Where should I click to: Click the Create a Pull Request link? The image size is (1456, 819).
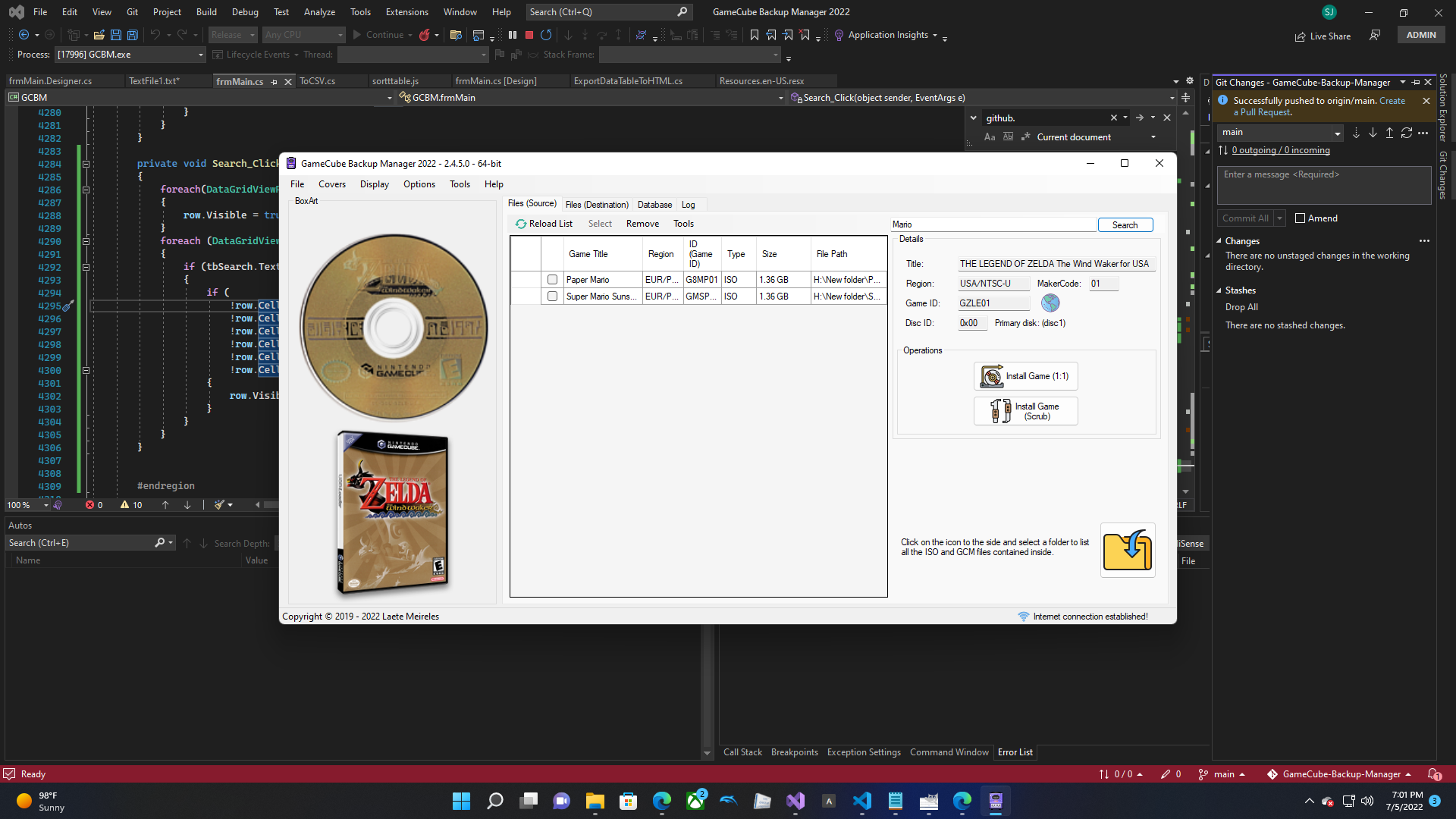click(x=1319, y=106)
